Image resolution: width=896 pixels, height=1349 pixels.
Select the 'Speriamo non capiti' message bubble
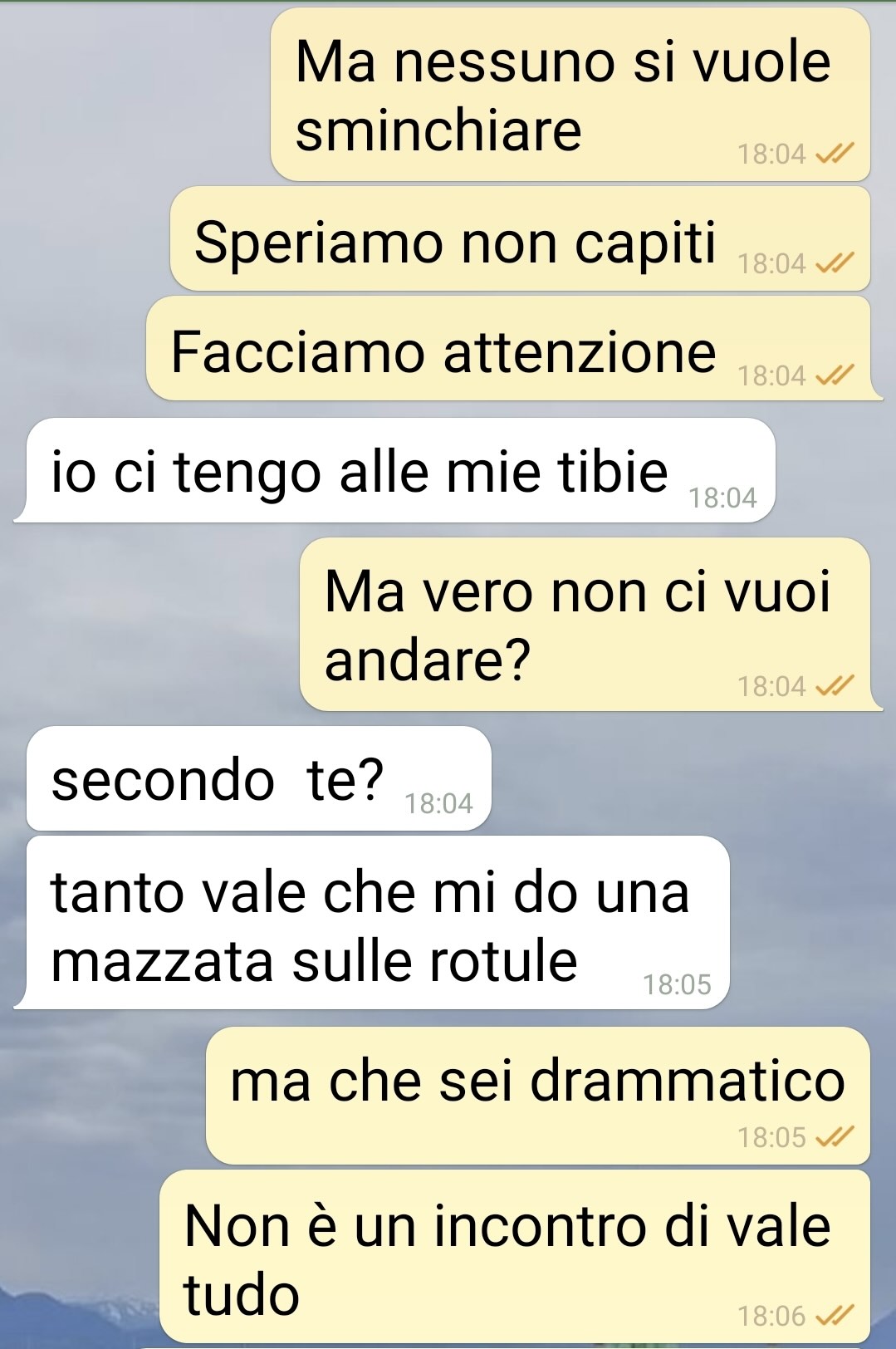521,238
